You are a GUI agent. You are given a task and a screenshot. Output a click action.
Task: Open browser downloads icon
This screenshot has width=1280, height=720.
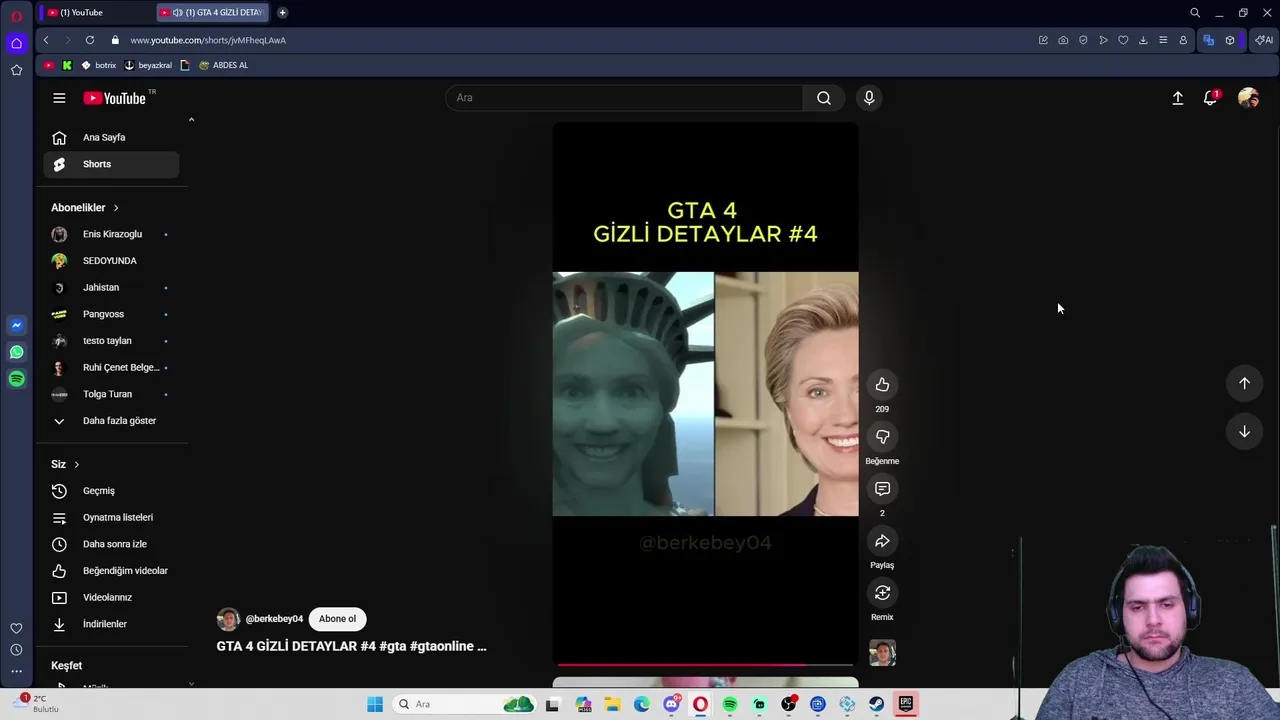1143,40
